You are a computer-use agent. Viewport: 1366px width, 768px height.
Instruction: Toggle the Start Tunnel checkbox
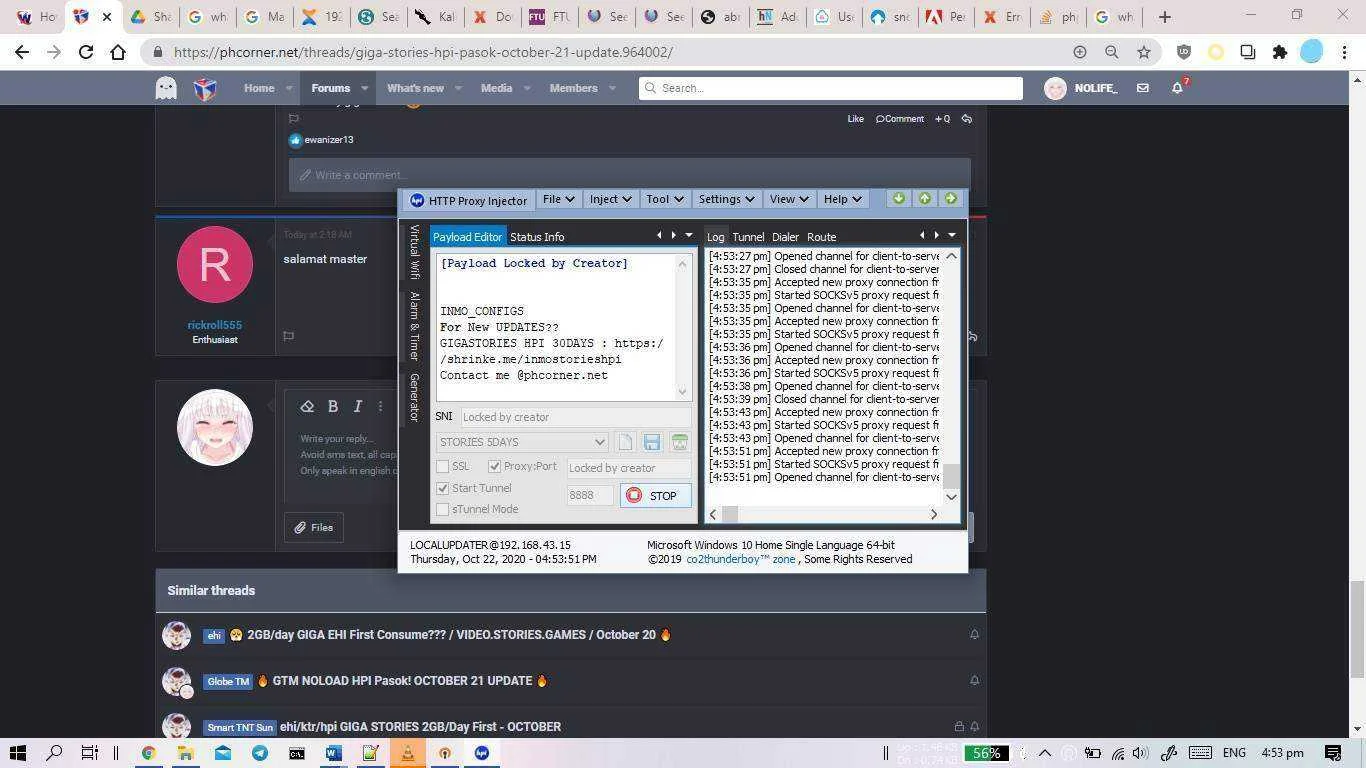442,488
